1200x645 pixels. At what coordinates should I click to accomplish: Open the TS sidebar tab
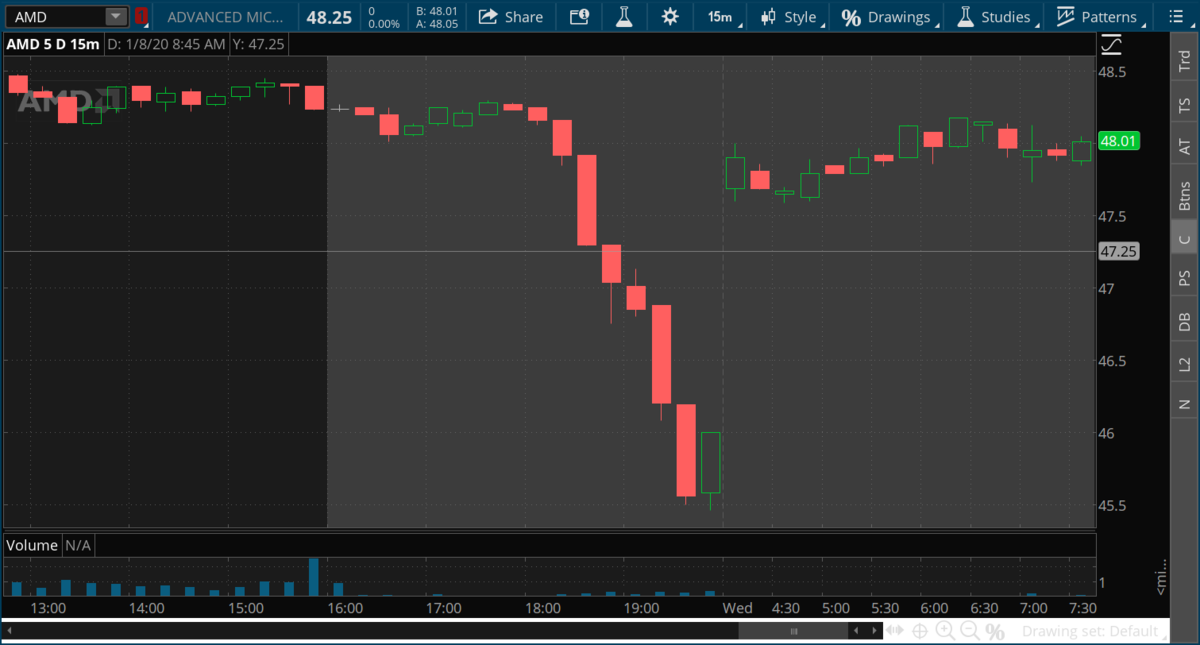click(x=1184, y=105)
